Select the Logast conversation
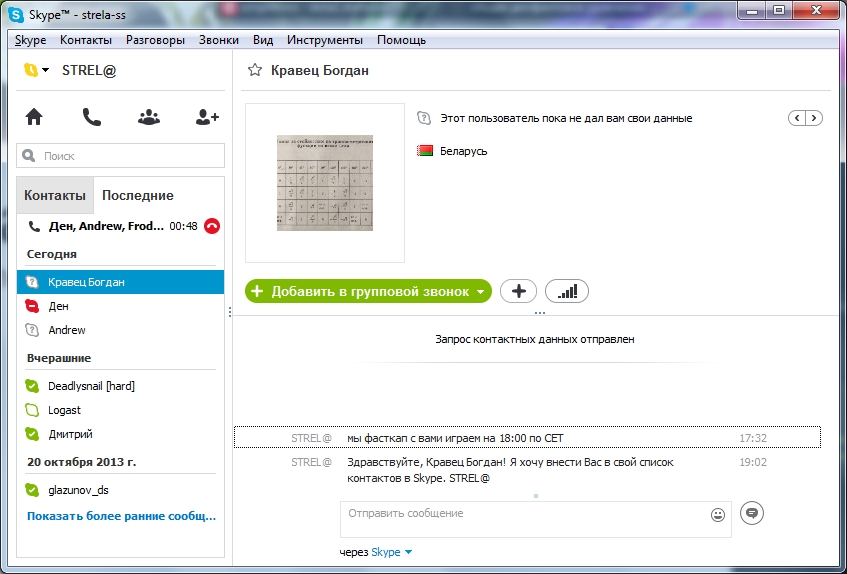The height and width of the screenshot is (574, 847). click(x=120, y=410)
